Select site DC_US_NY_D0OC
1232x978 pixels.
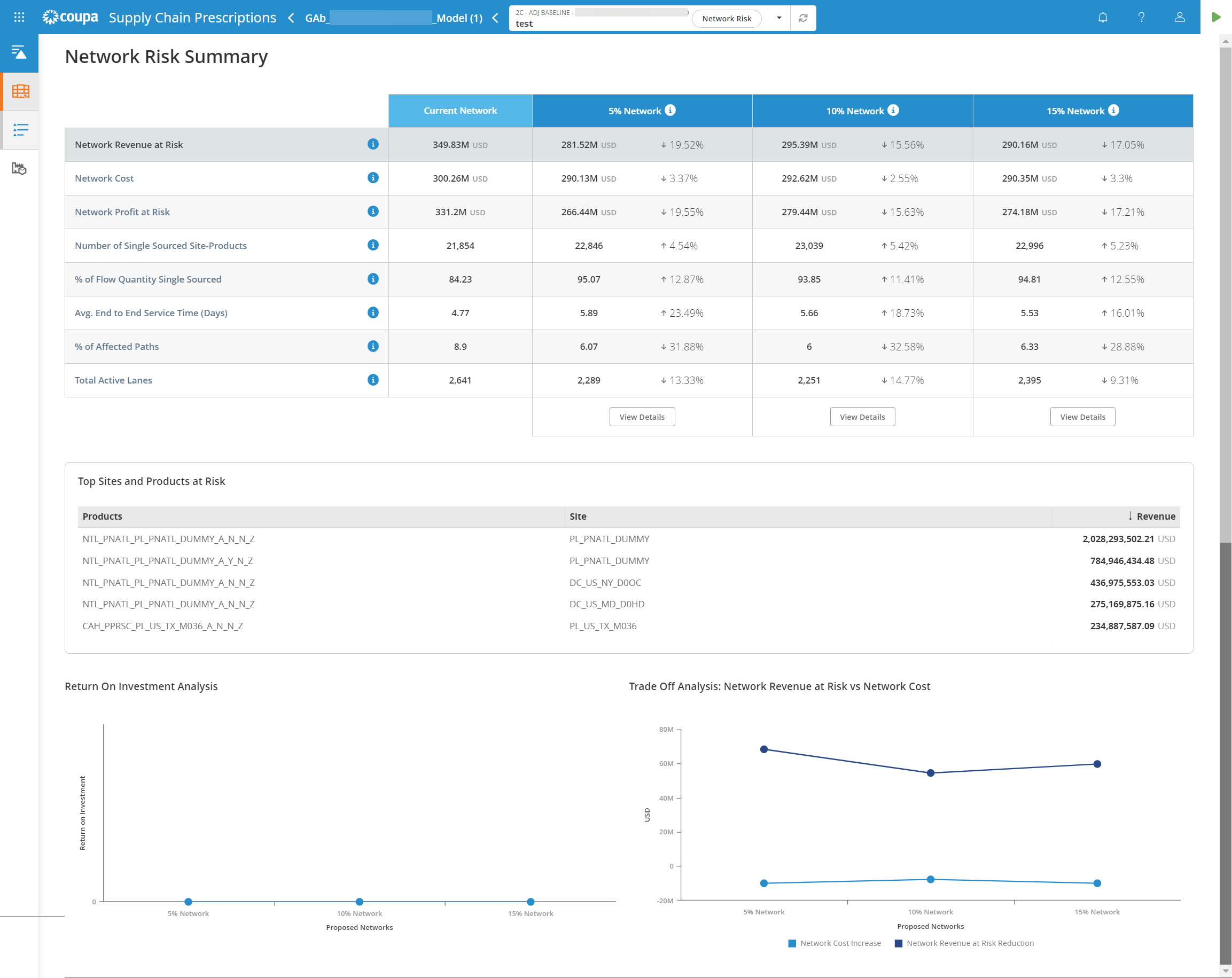605,582
